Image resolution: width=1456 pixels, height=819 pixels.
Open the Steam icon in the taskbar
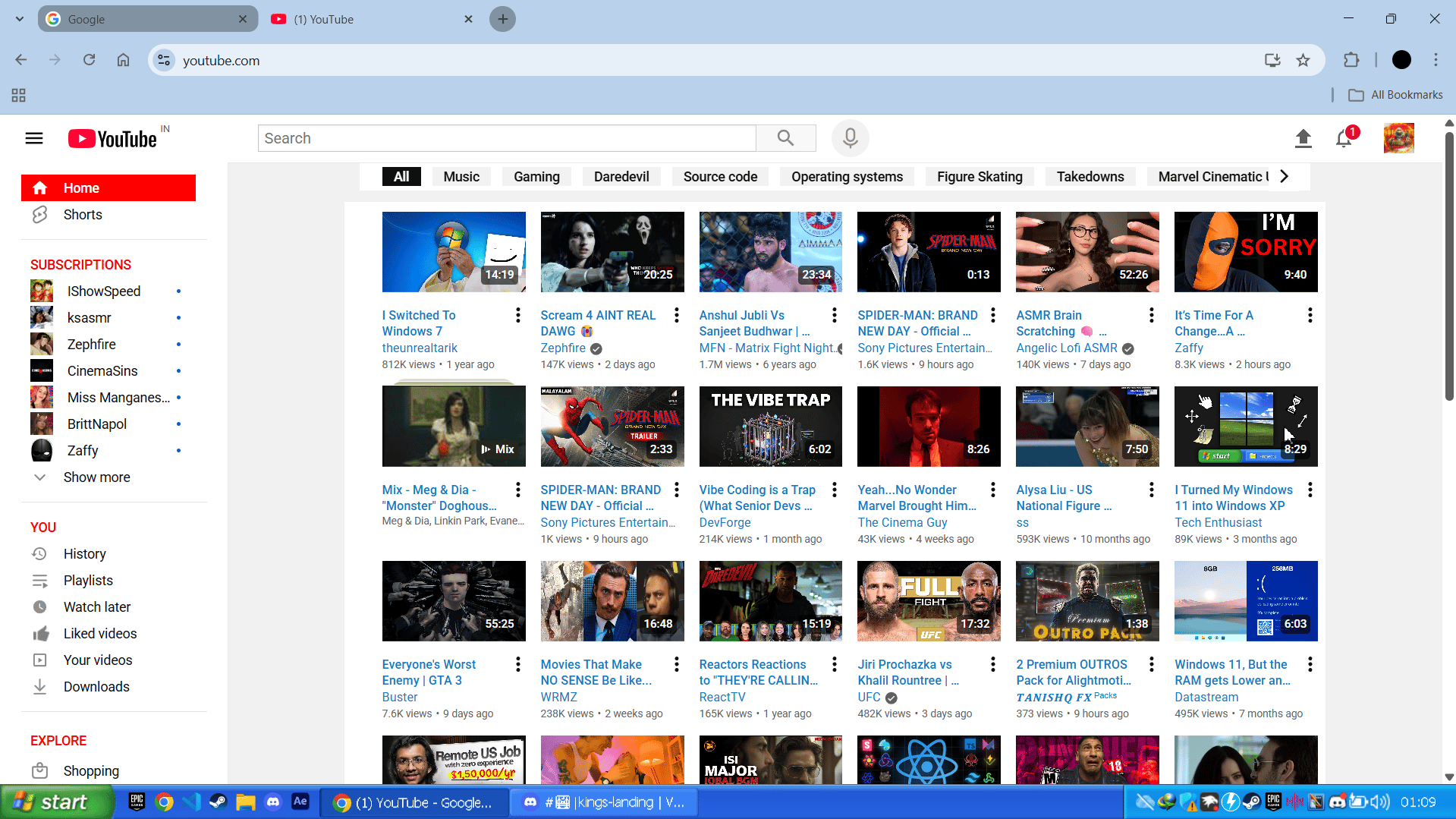point(218,802)
